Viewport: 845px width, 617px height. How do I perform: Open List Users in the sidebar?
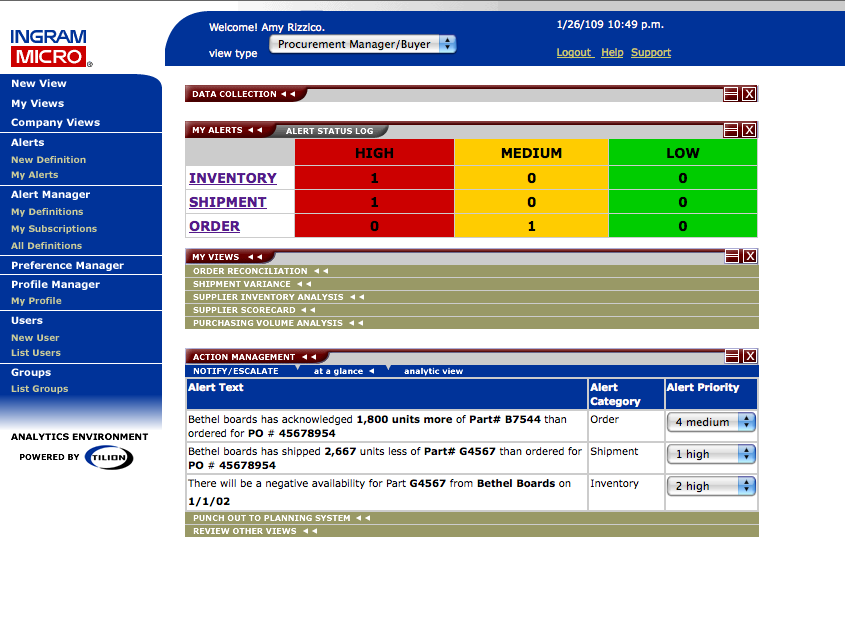36,353
